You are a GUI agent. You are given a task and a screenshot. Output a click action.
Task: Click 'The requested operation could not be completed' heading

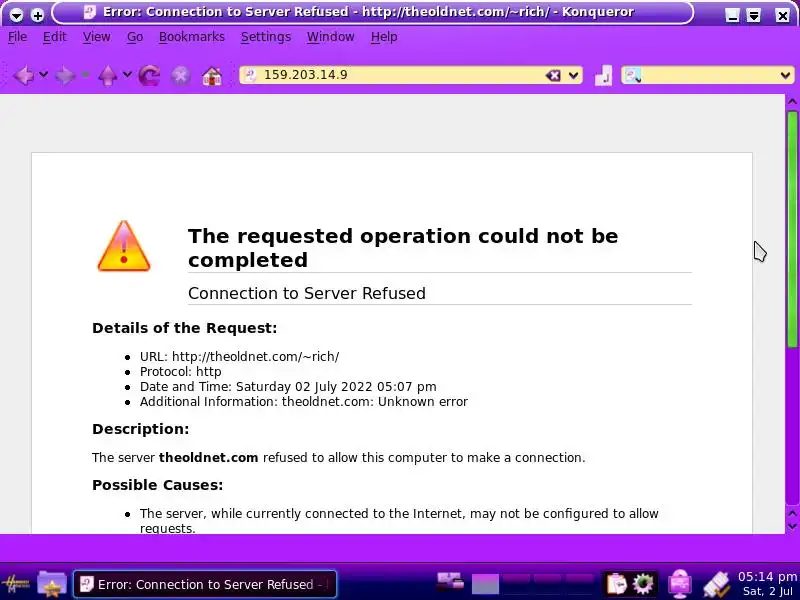pos(403,247)
